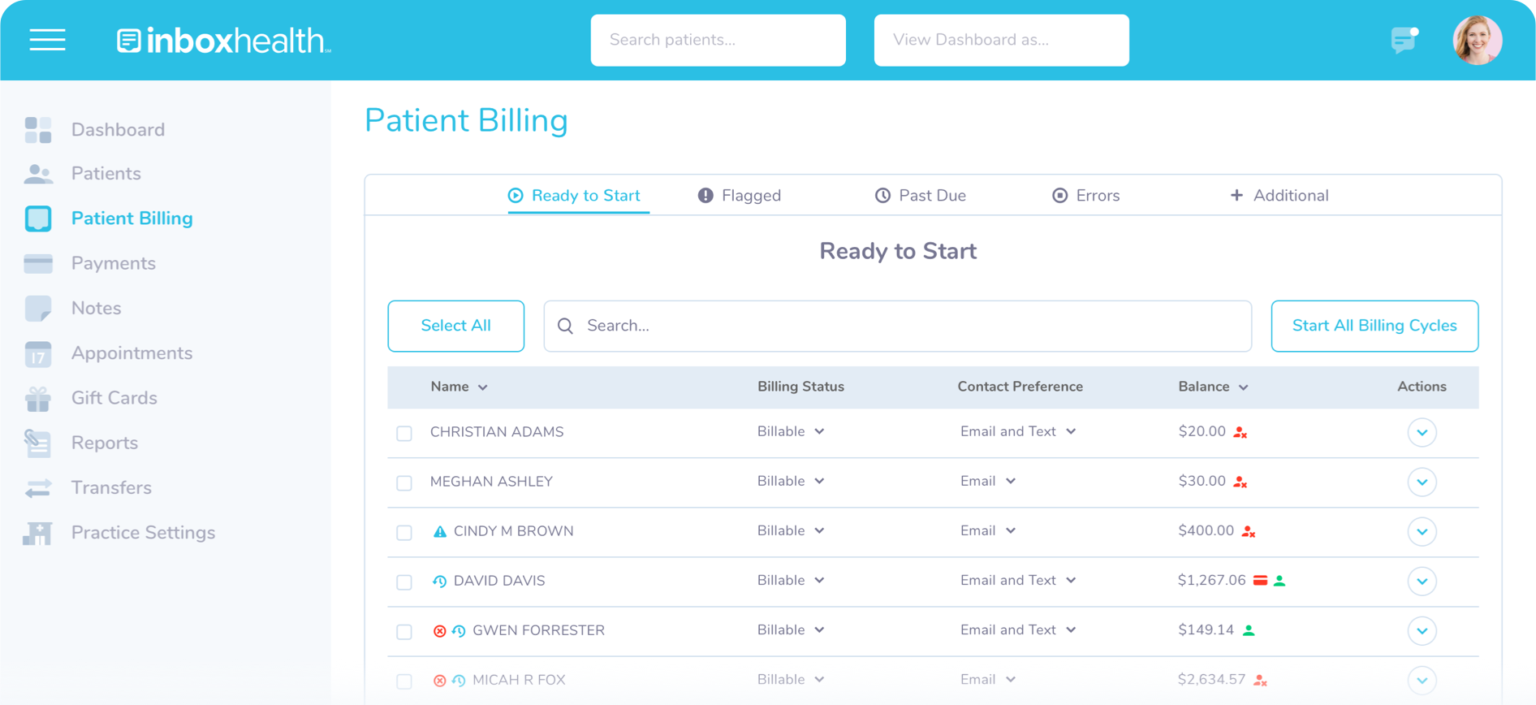Open the Billable dropdown for Christian Adams
The height and width of the screenshot is (705, 1536).
click(791, 431)
